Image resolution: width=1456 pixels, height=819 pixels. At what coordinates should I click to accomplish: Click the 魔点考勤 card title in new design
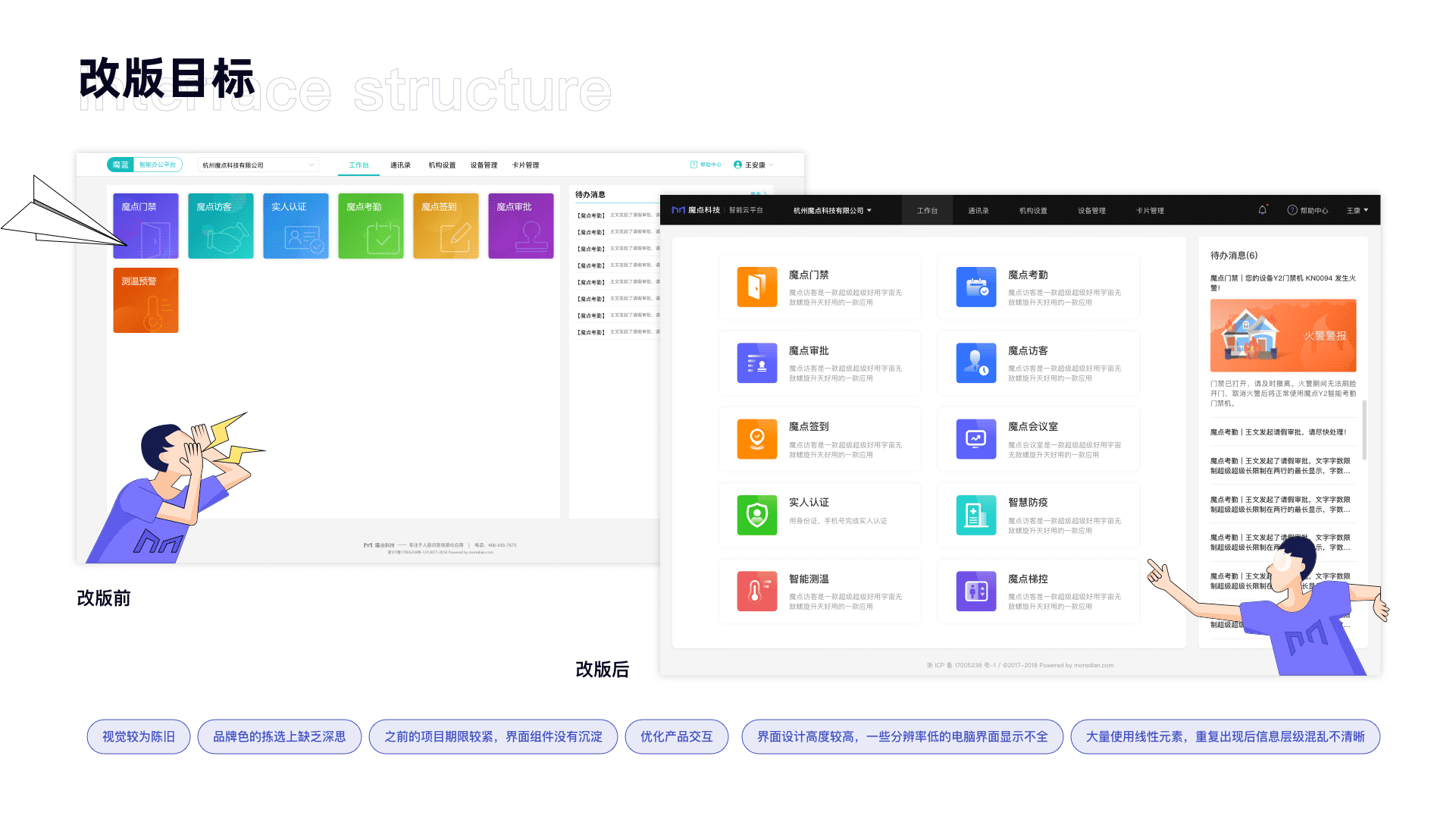pos(1028,275)
